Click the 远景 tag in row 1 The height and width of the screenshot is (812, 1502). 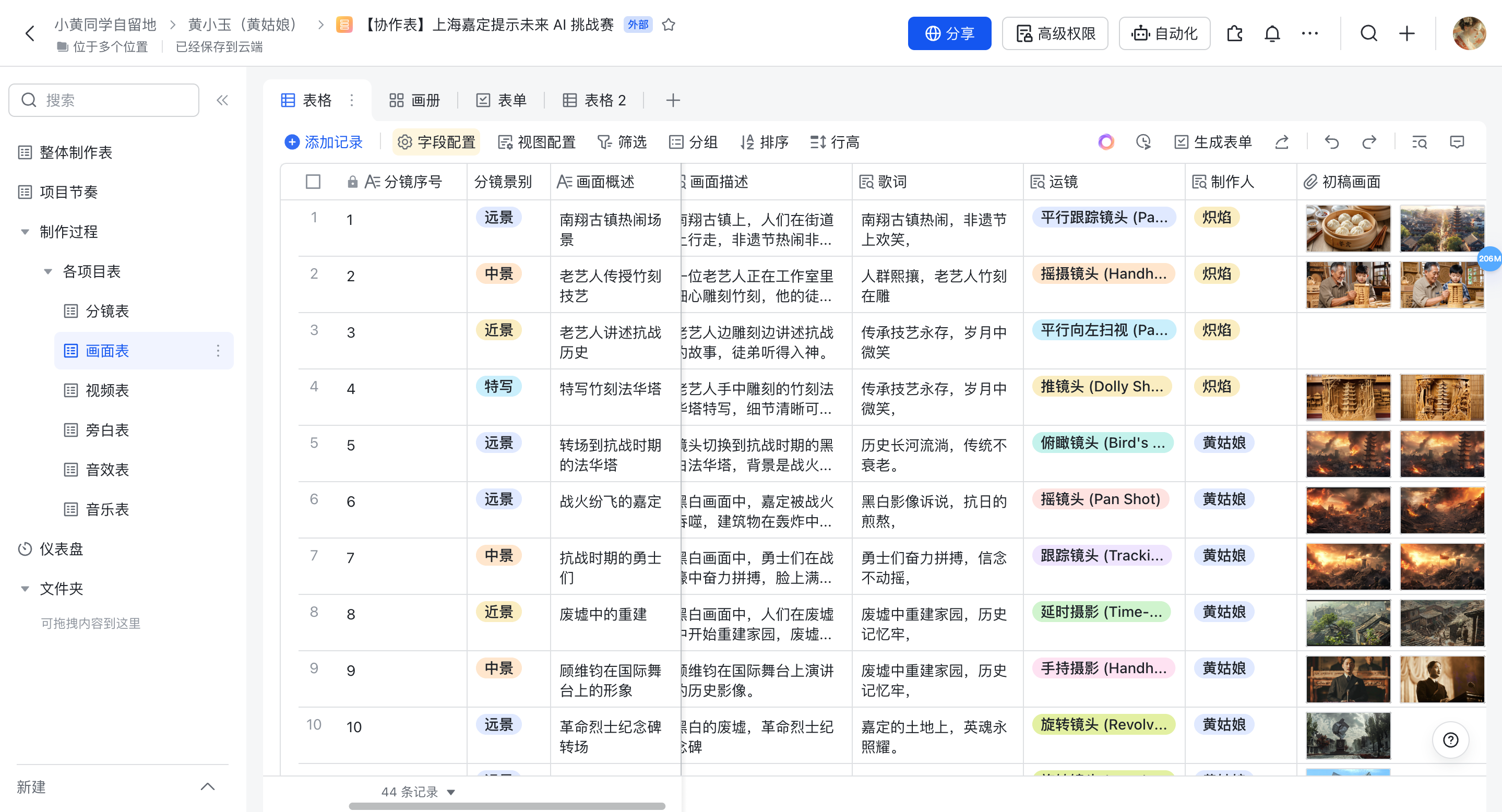tap(498, 218)
